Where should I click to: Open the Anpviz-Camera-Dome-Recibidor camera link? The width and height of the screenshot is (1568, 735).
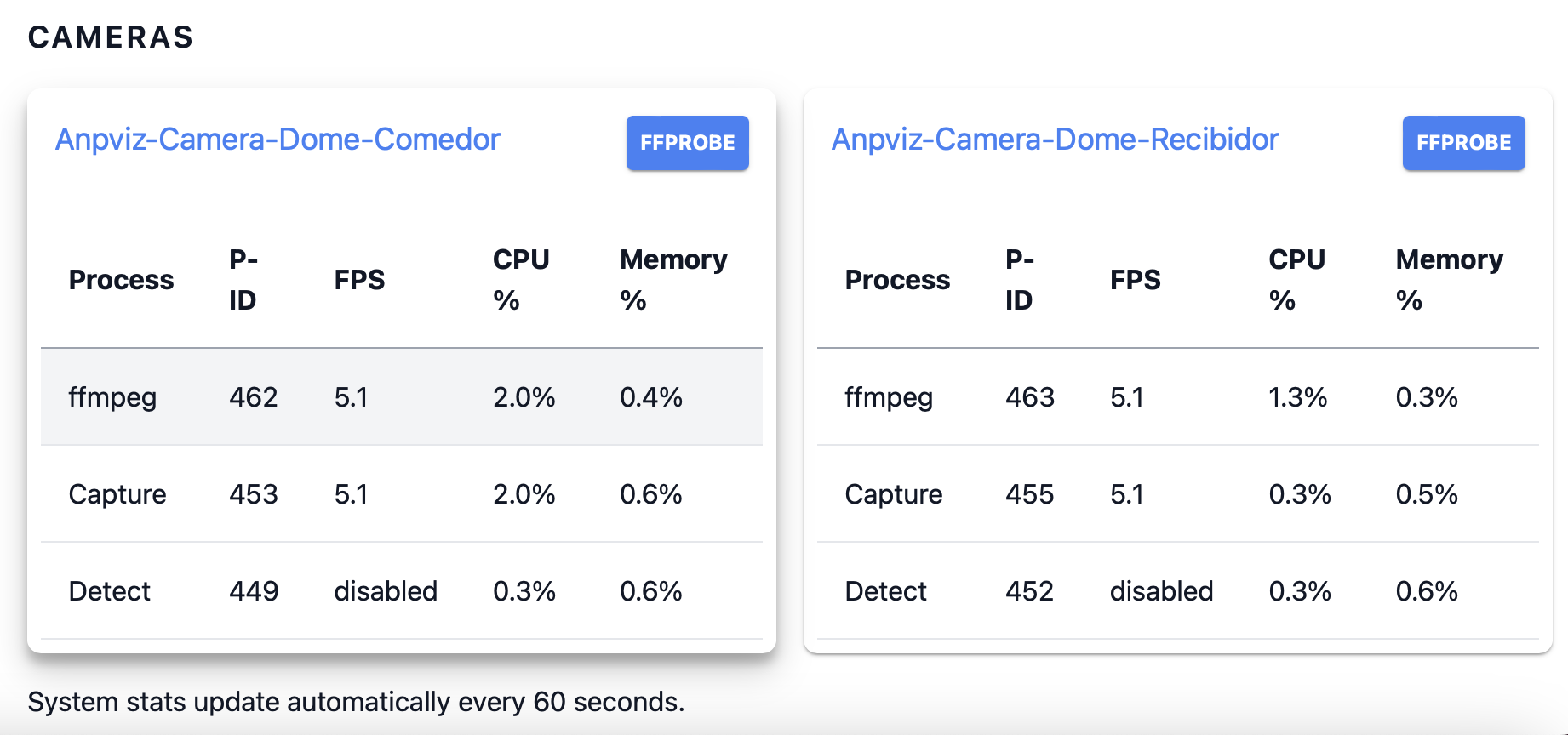1054,140
